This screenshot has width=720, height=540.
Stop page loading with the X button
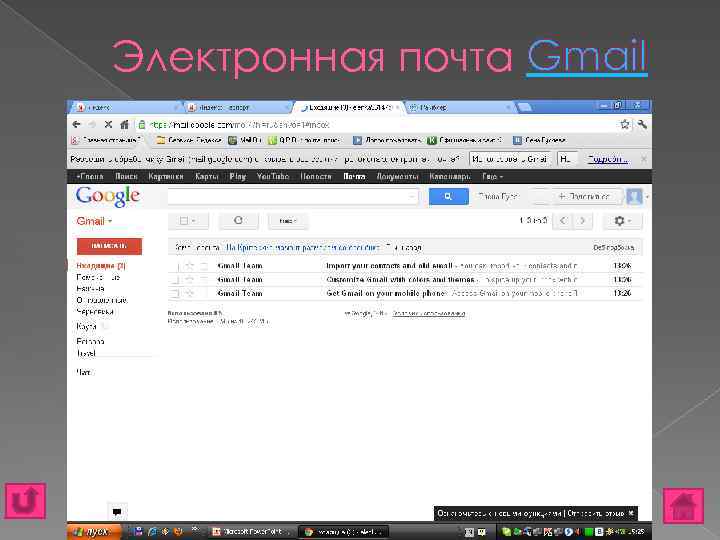(x=108, y=124)
